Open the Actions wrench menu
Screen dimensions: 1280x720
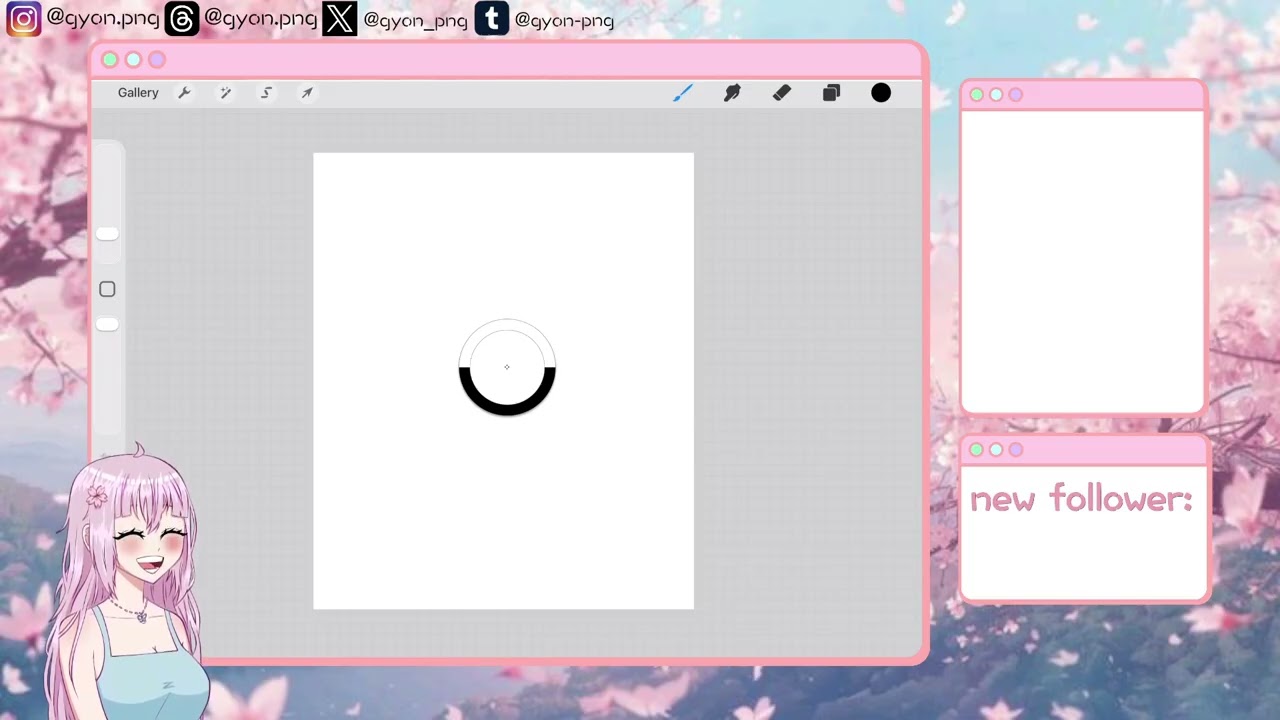pyautogui.click(x=184, y=92)
